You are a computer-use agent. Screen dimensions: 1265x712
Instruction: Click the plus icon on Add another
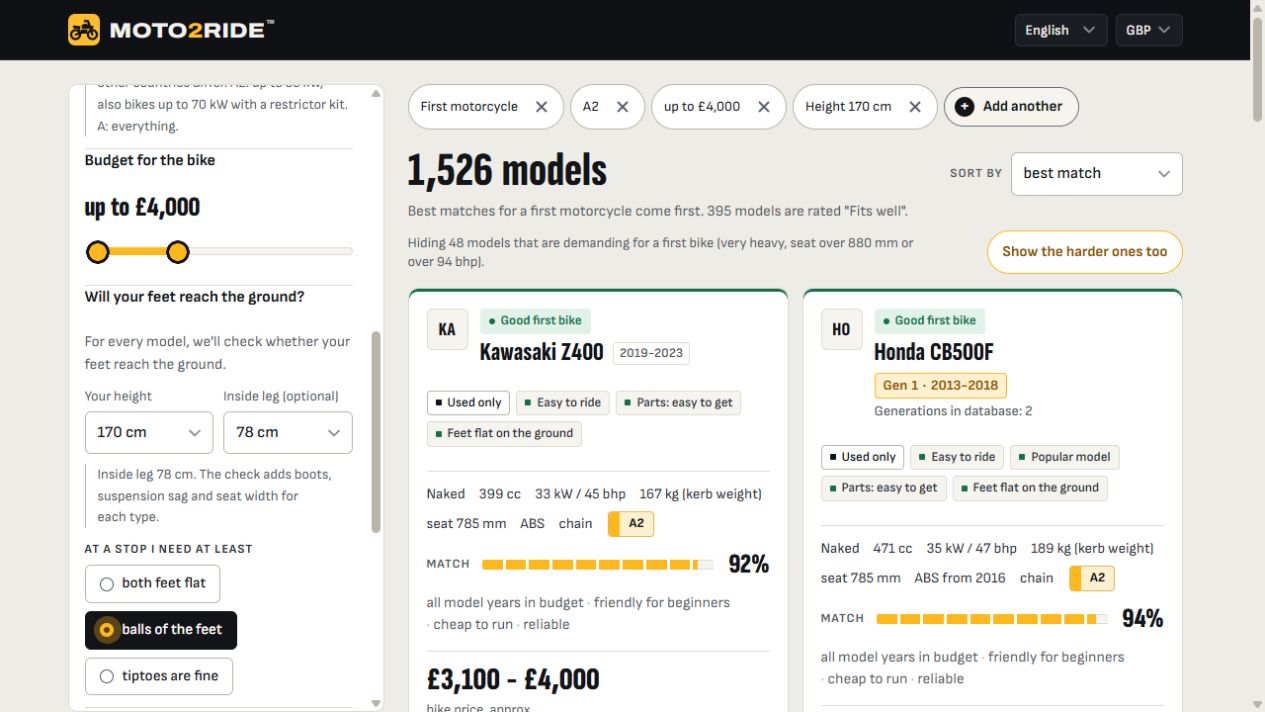964,107
